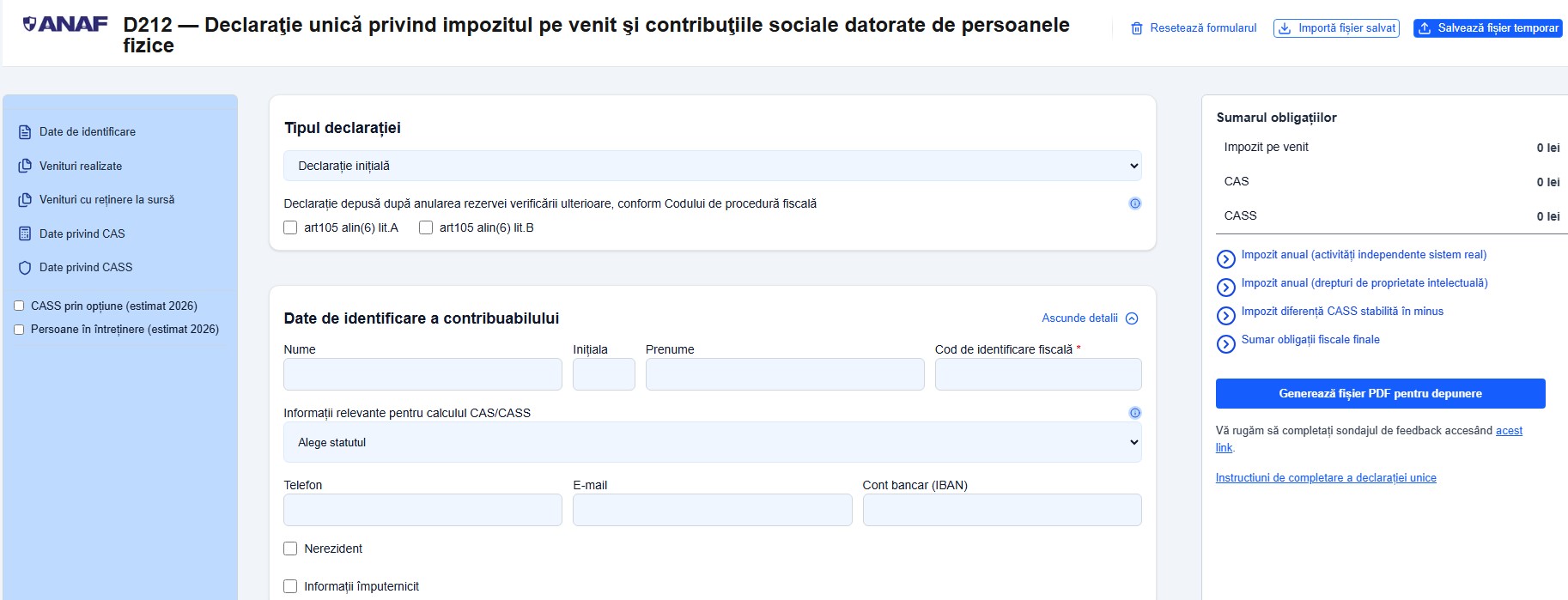
Task: Open the Alege statutul dropdown
Action: coord(711,441)
